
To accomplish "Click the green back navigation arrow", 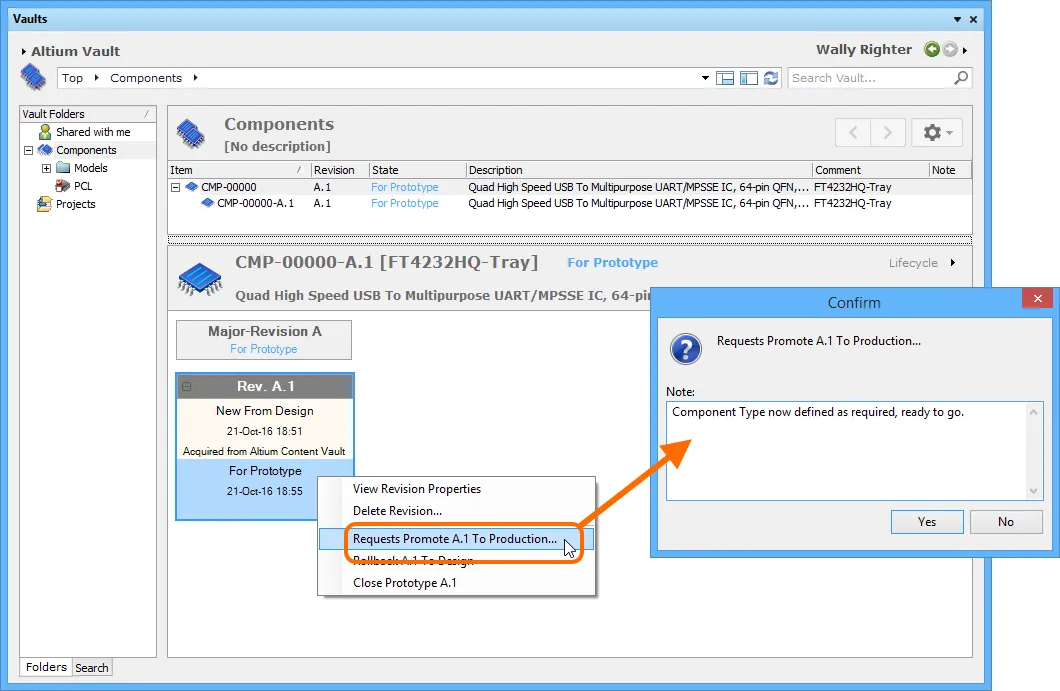I will pos(932,49).
